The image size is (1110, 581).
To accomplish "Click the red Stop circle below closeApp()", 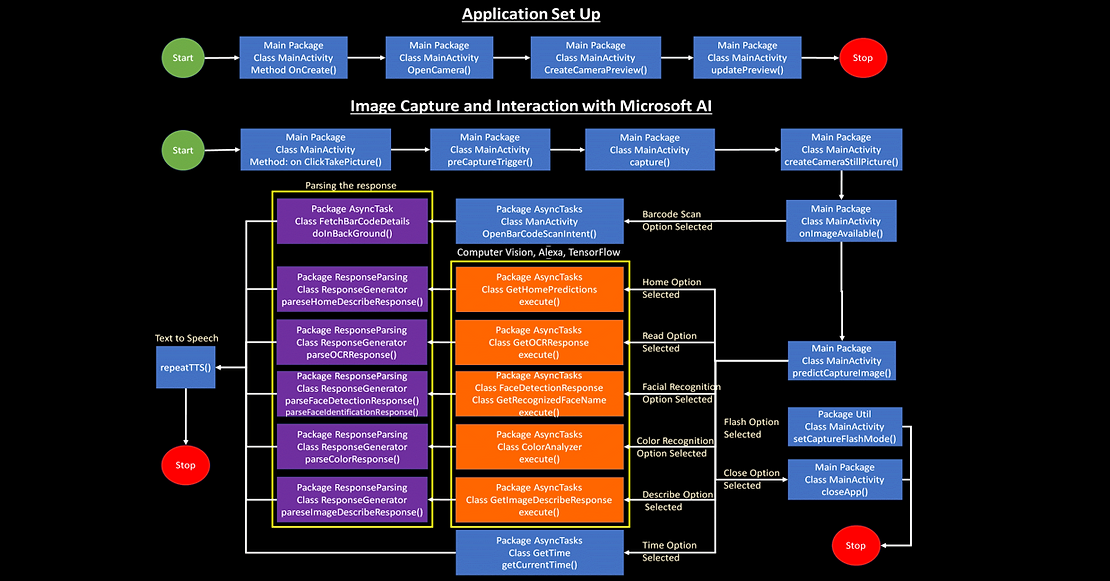I will 855,545.
